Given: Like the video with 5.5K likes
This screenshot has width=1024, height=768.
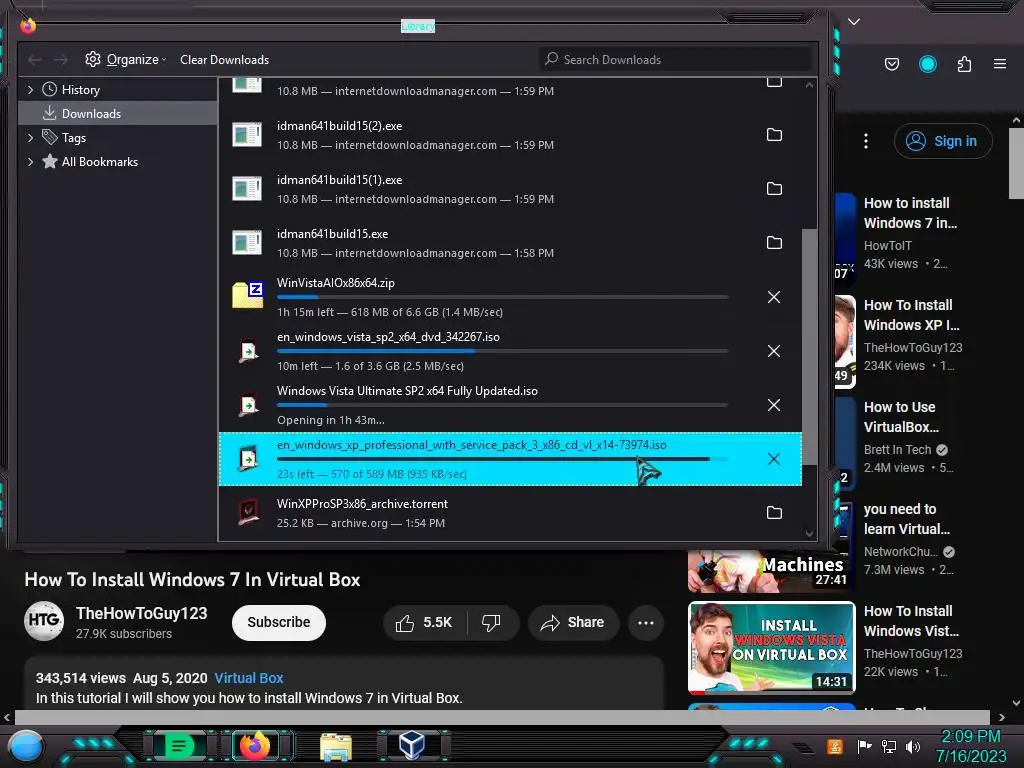Looking at the screenshot, I should (x=424, y=622).
